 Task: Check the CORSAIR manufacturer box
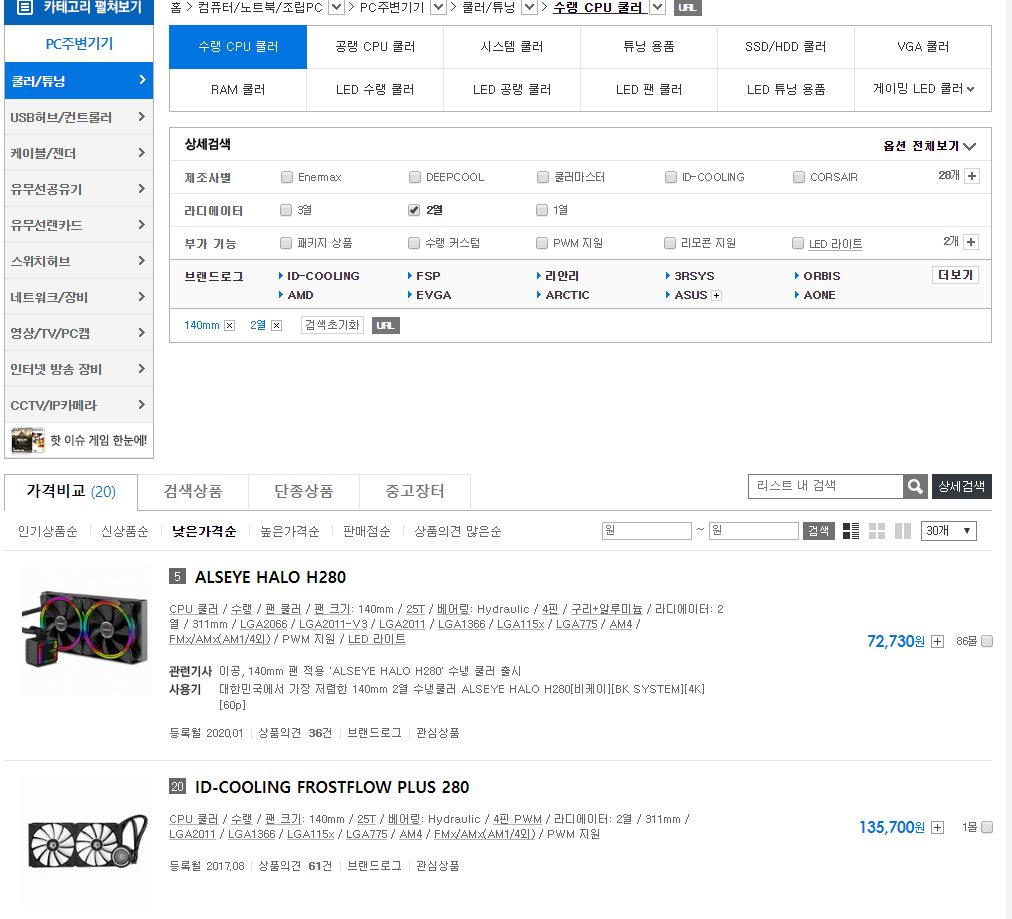click(x=799, y=177)
